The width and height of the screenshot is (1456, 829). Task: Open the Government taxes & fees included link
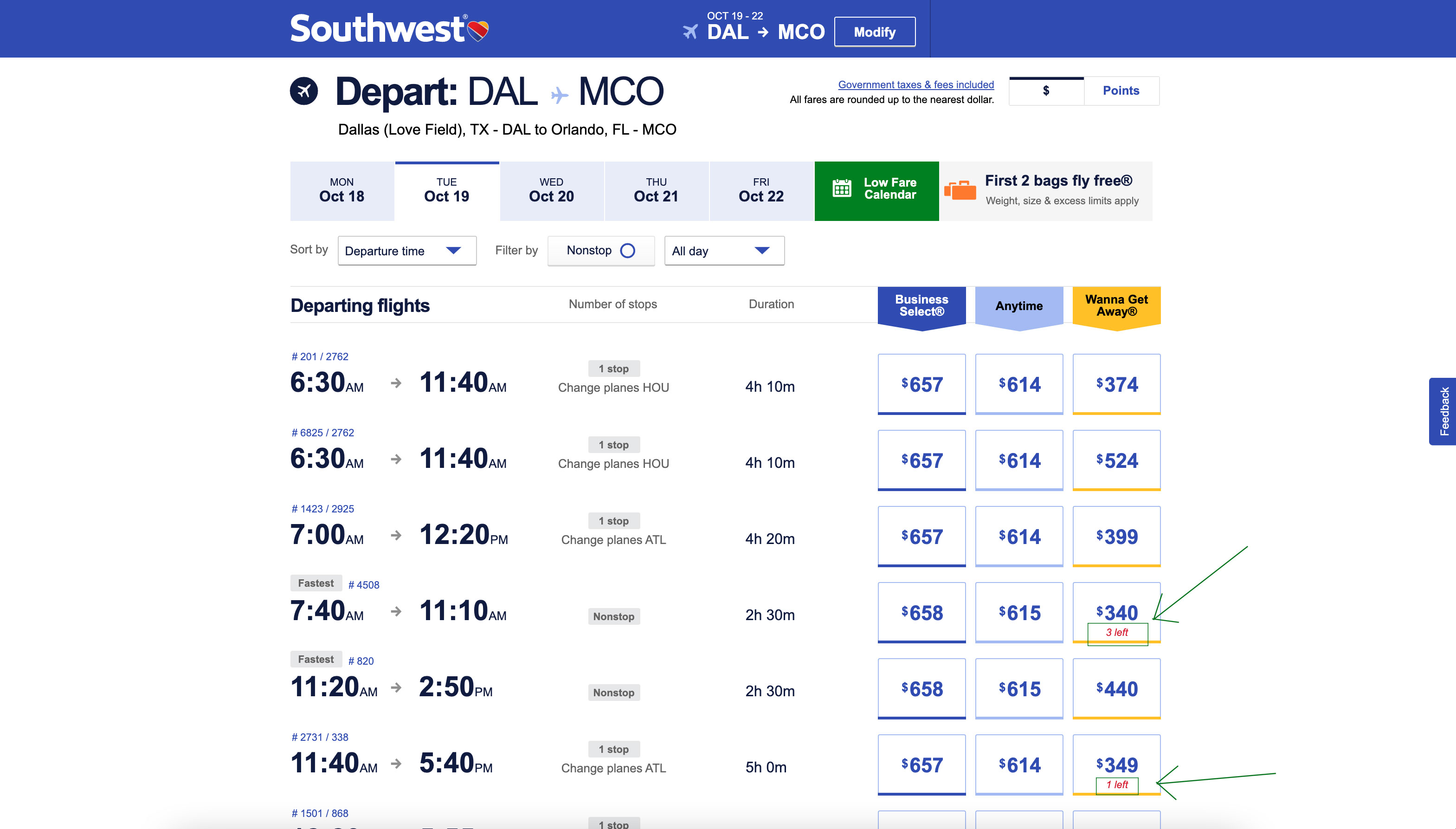coord(915,84)
